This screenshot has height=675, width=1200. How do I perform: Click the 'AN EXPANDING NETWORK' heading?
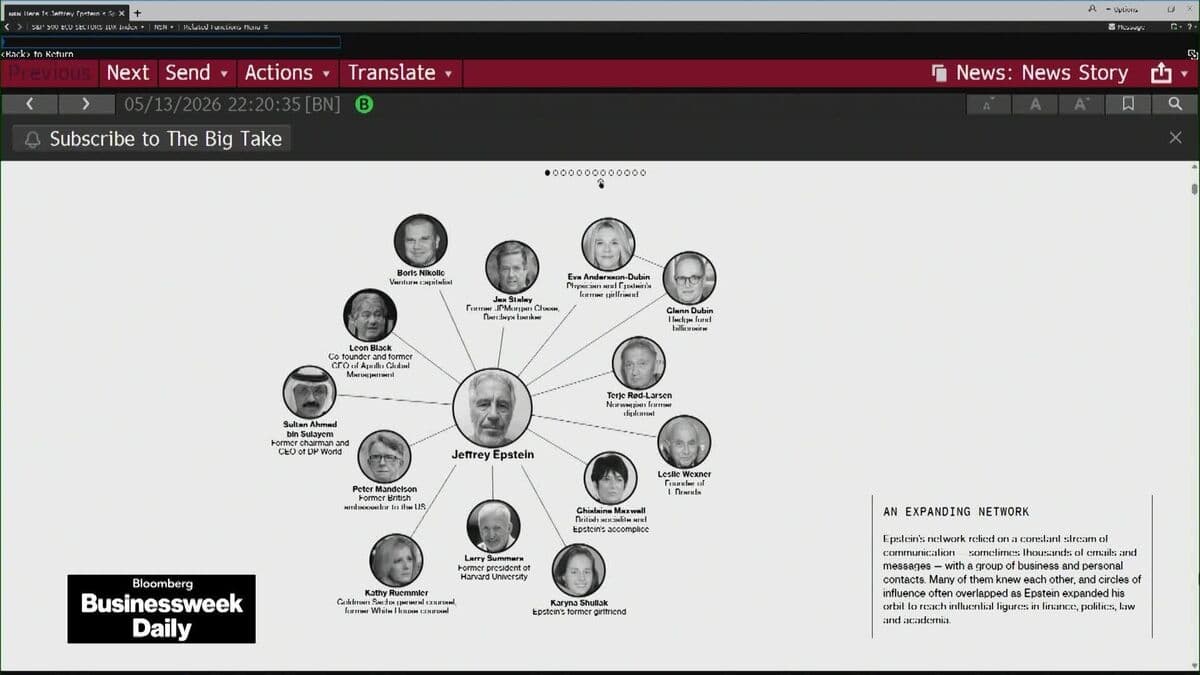pos(956,512)
